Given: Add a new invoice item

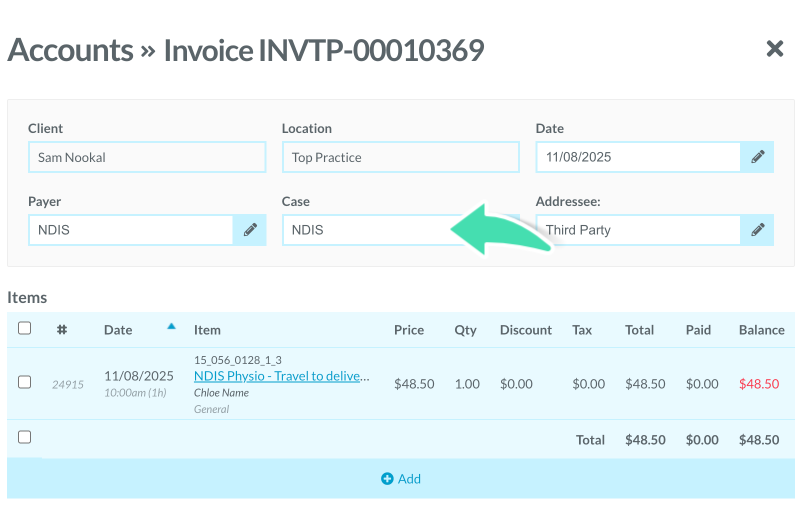Looking at the screenshot, I should [x=401, y=479].
